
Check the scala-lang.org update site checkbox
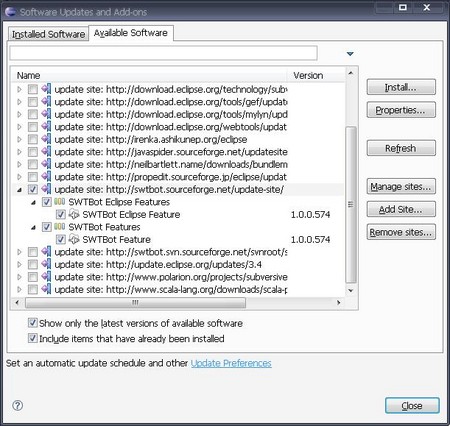click(33, 289)
